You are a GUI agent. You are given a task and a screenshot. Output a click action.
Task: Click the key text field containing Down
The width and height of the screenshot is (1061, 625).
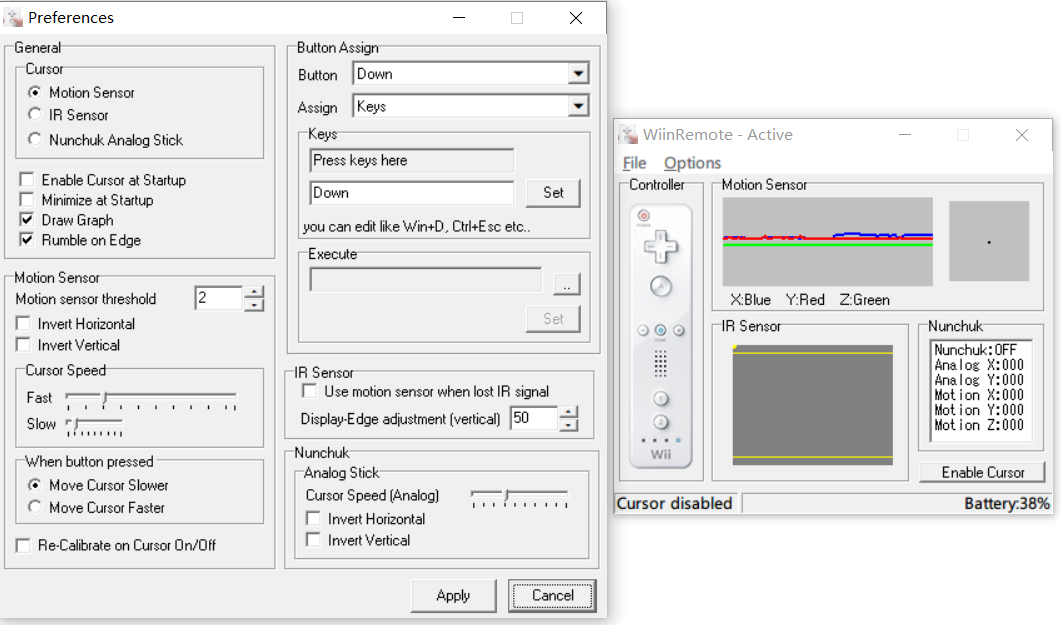coord(411,193)
